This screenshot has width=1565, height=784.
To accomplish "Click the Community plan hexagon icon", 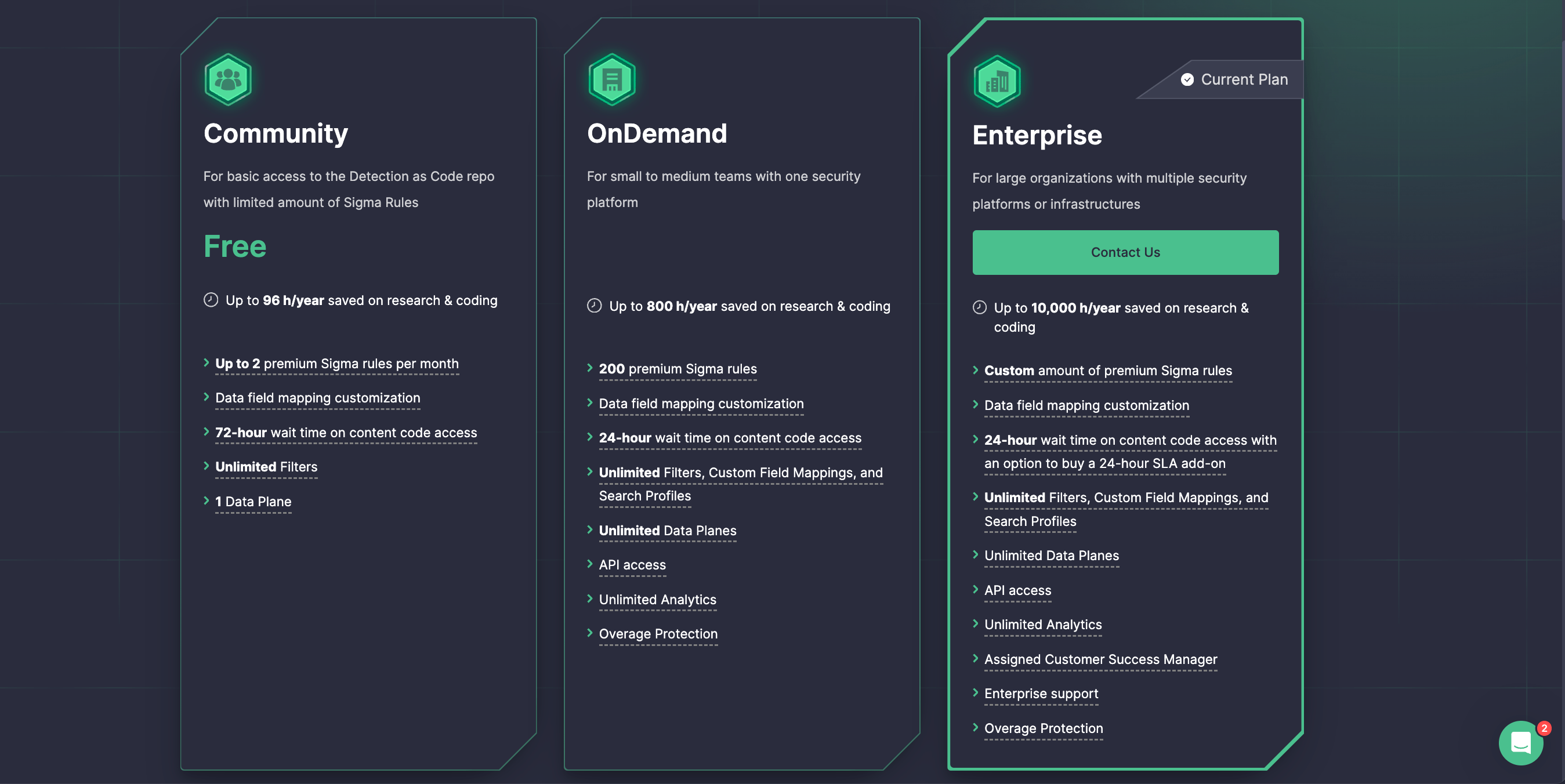I will coord(228,79).
